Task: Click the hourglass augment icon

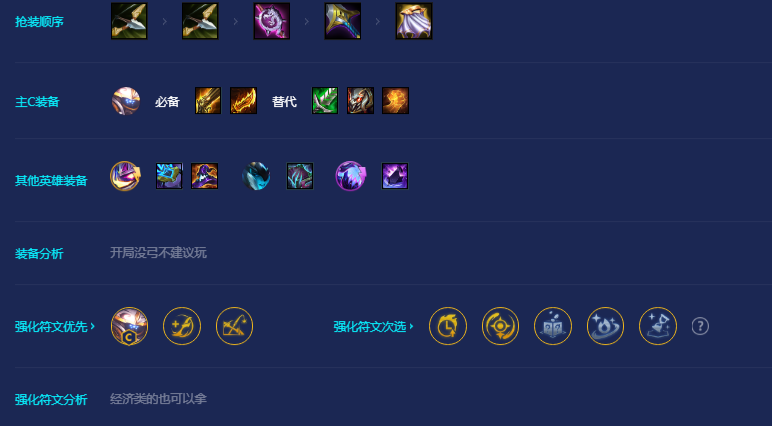Action: click(x=658, y=326)
